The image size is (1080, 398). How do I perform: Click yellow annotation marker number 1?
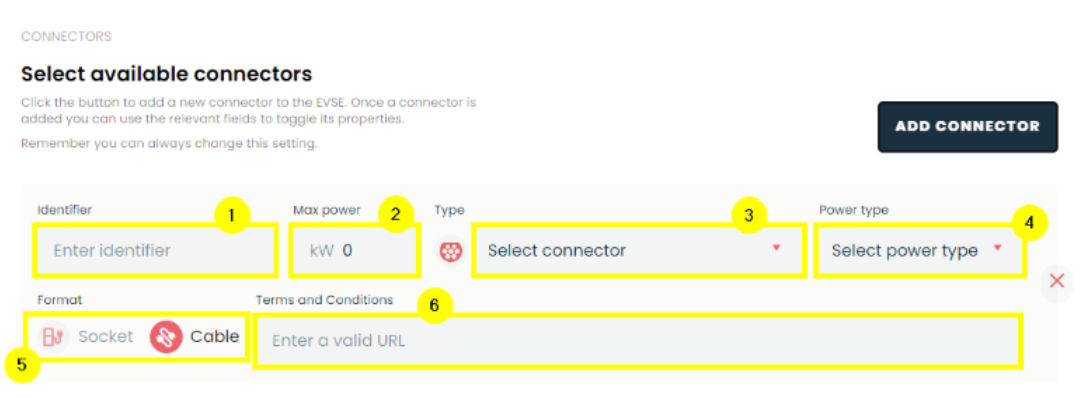[x=231, y=215]
